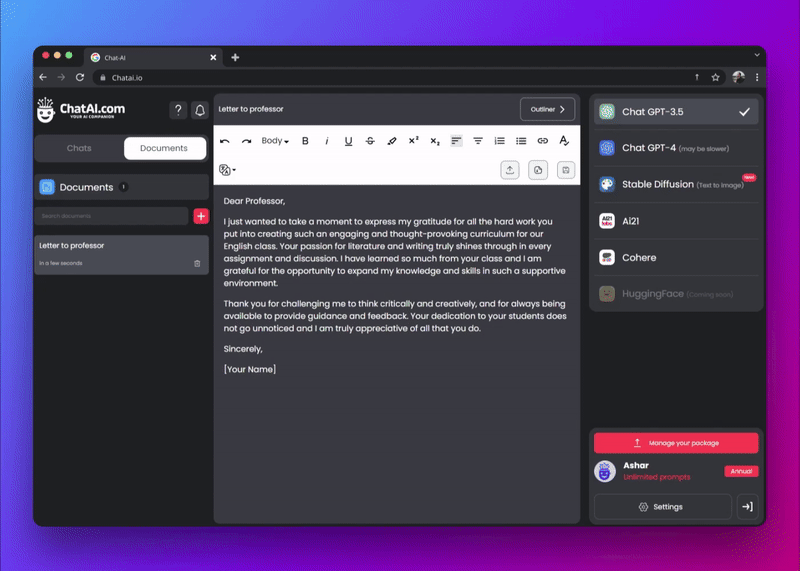Add a new document with the red plus
800x571 pixels.
point(201,216)
